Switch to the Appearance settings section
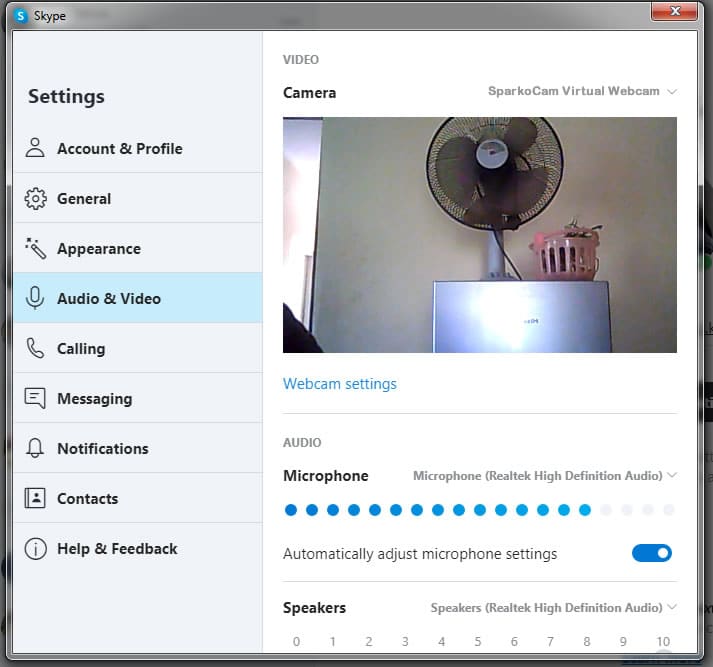The image size is (713, 667). [x=138, y=248]
